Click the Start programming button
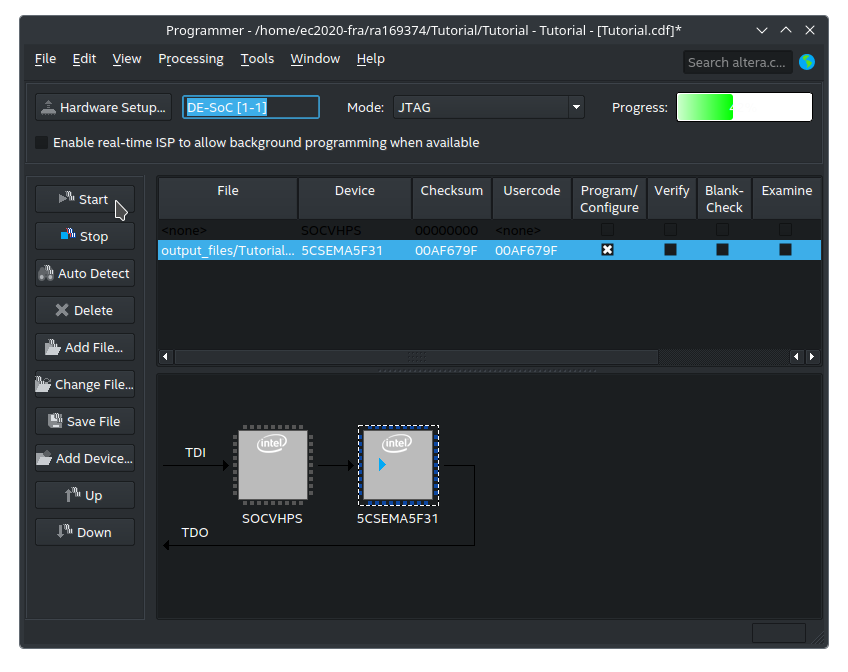Viewport: 848px width, 672px height. click(85, 199)
